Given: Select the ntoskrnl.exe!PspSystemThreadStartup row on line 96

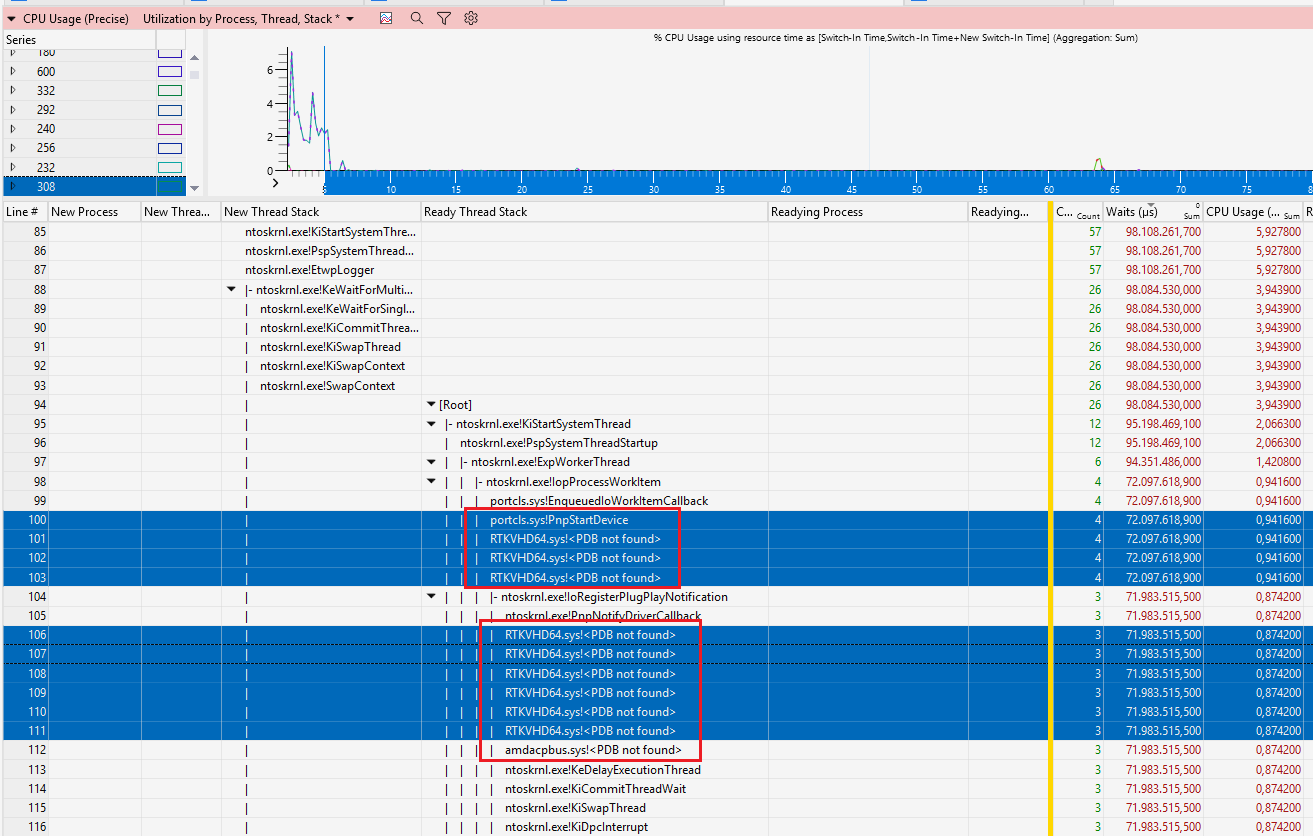Looking at the screenshot, I should [656, 443].
